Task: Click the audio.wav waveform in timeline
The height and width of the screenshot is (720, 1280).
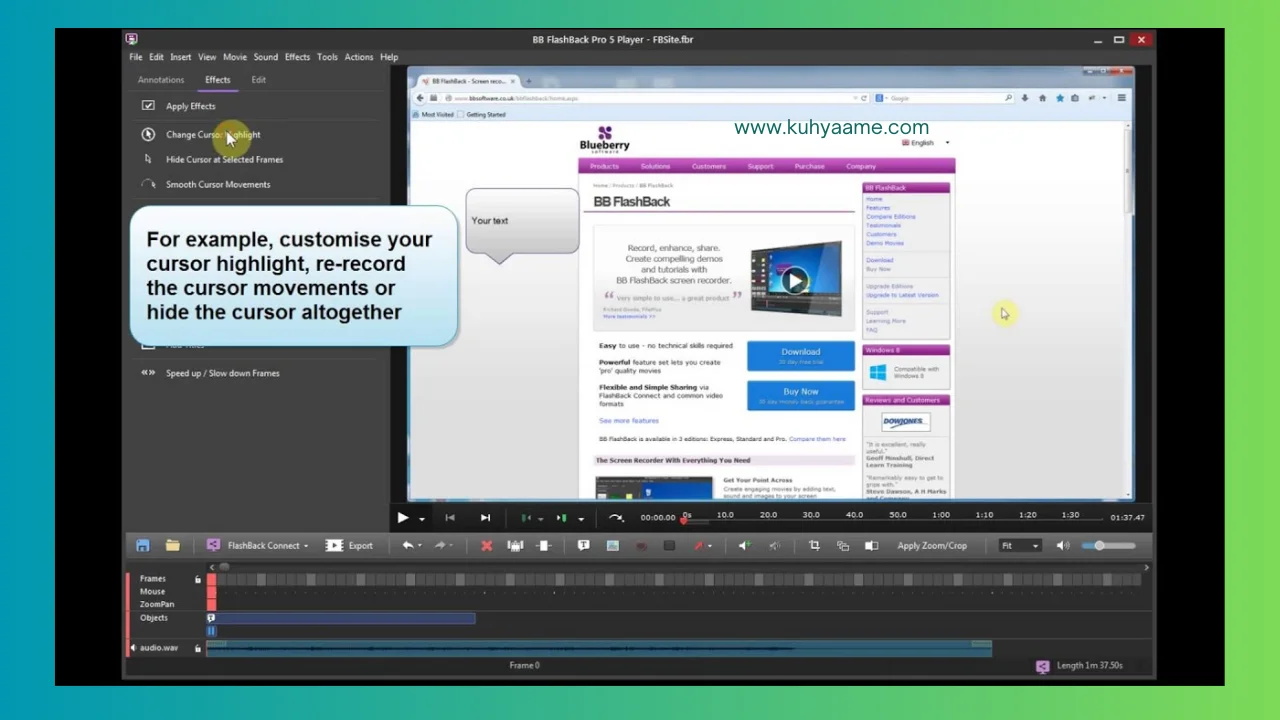Action: 599,648
